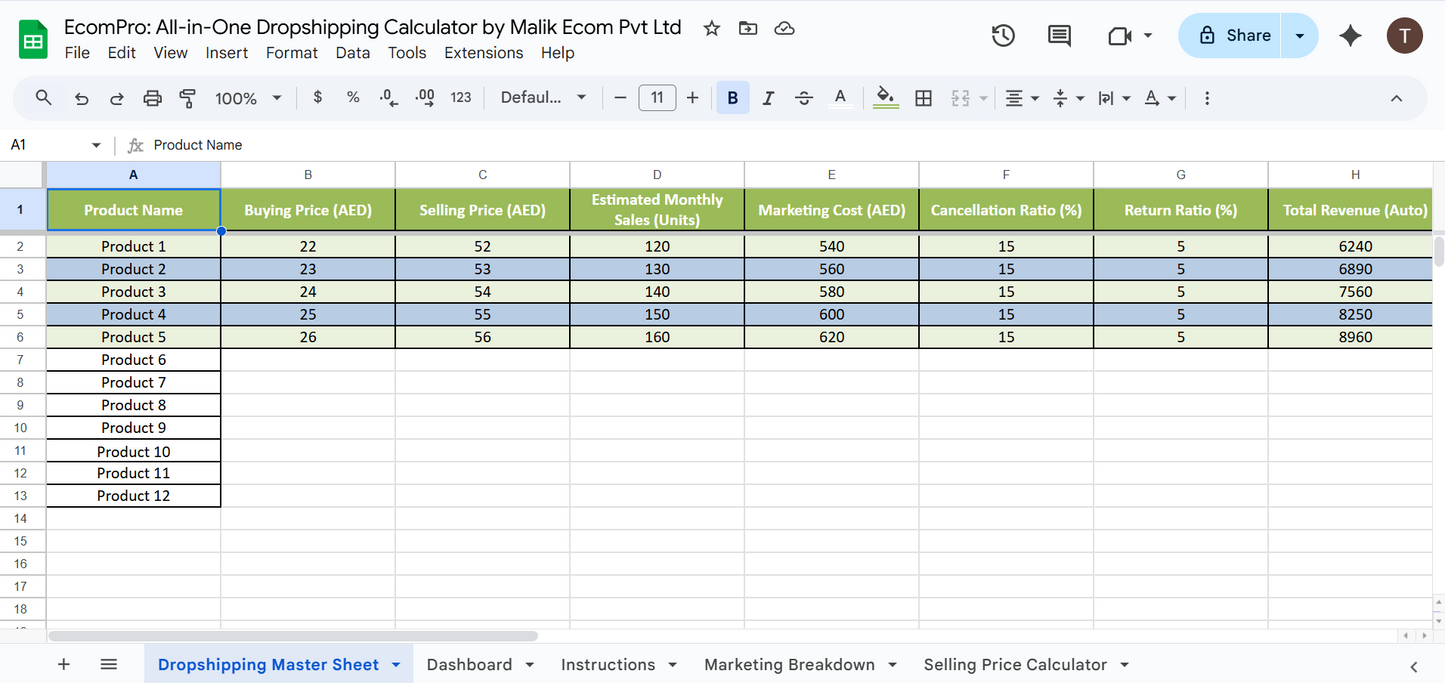Open Gemini sparkle assistant
Viewport: 1445px width, 683px height.
tap(1351, 36)
